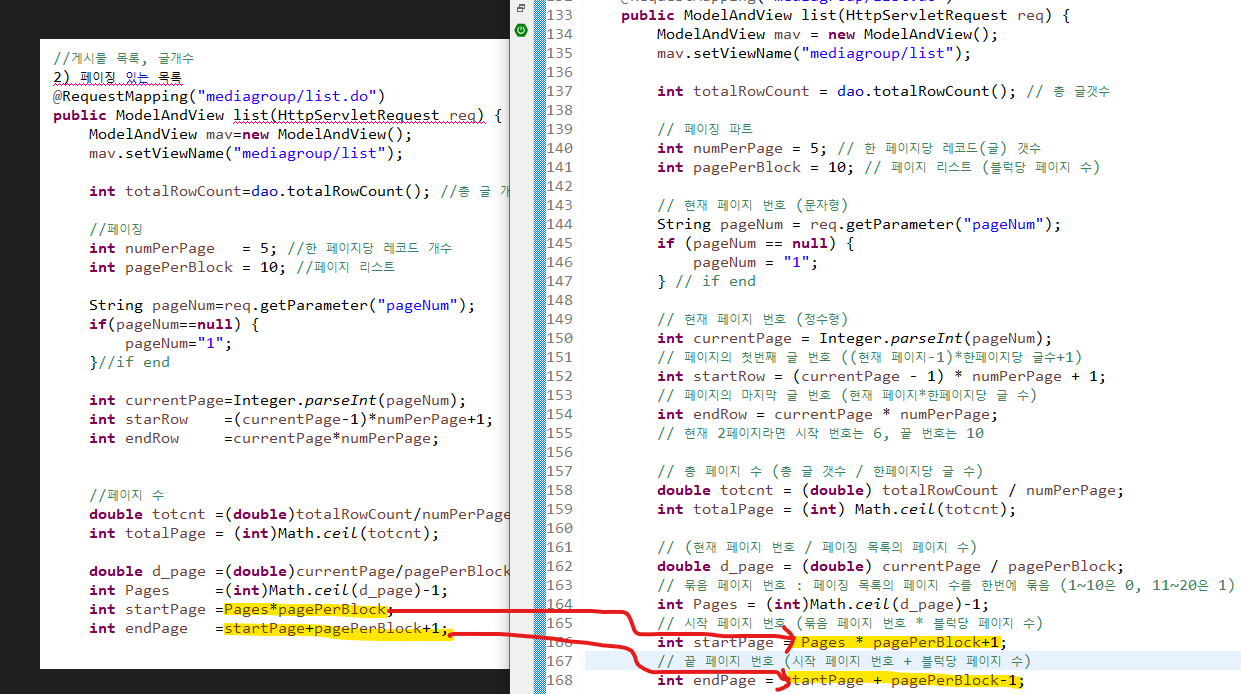
Task: Click the @RequestMapping line in the left document
Action: (220, 97)
